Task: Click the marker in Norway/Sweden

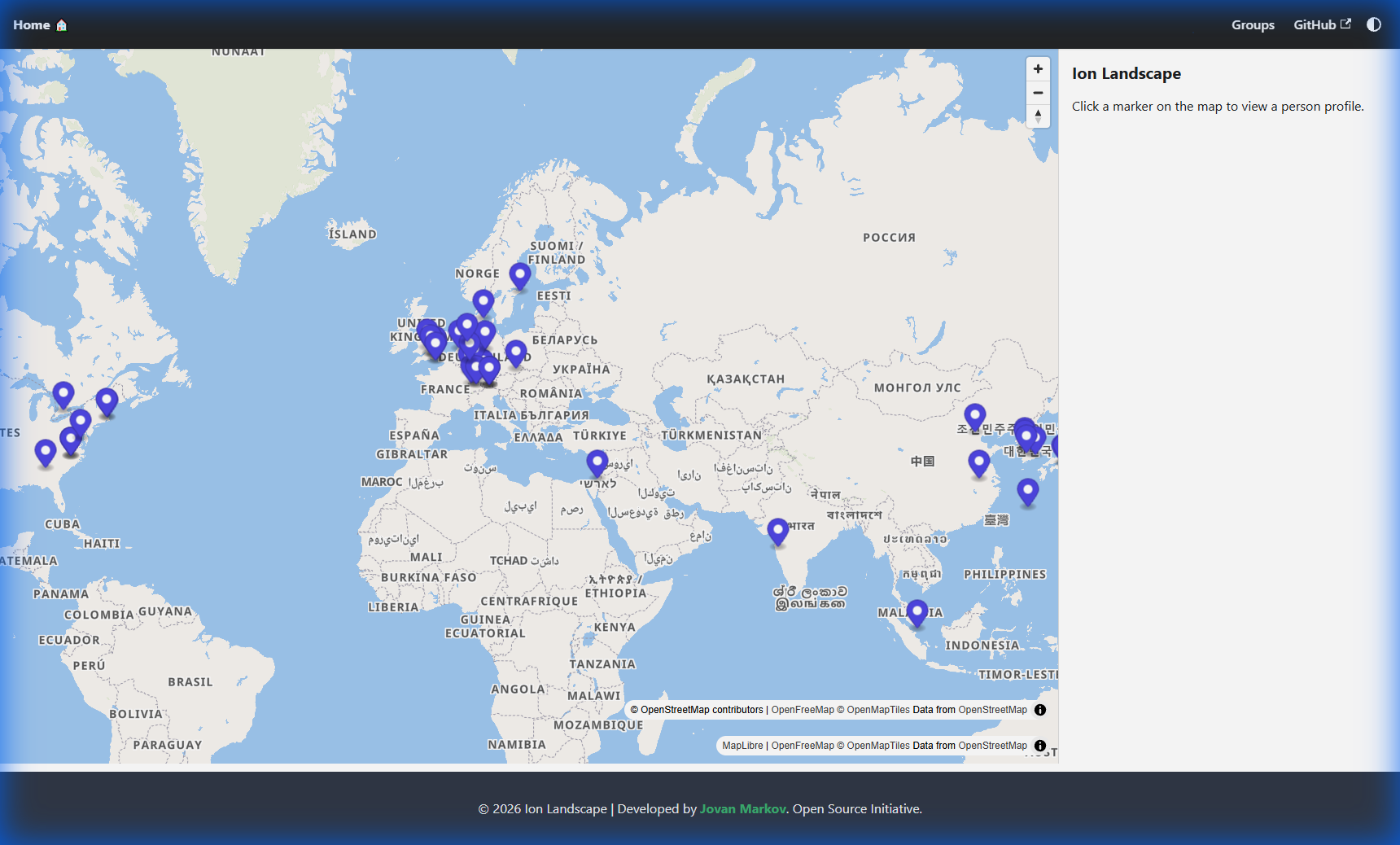Action: 483,302
